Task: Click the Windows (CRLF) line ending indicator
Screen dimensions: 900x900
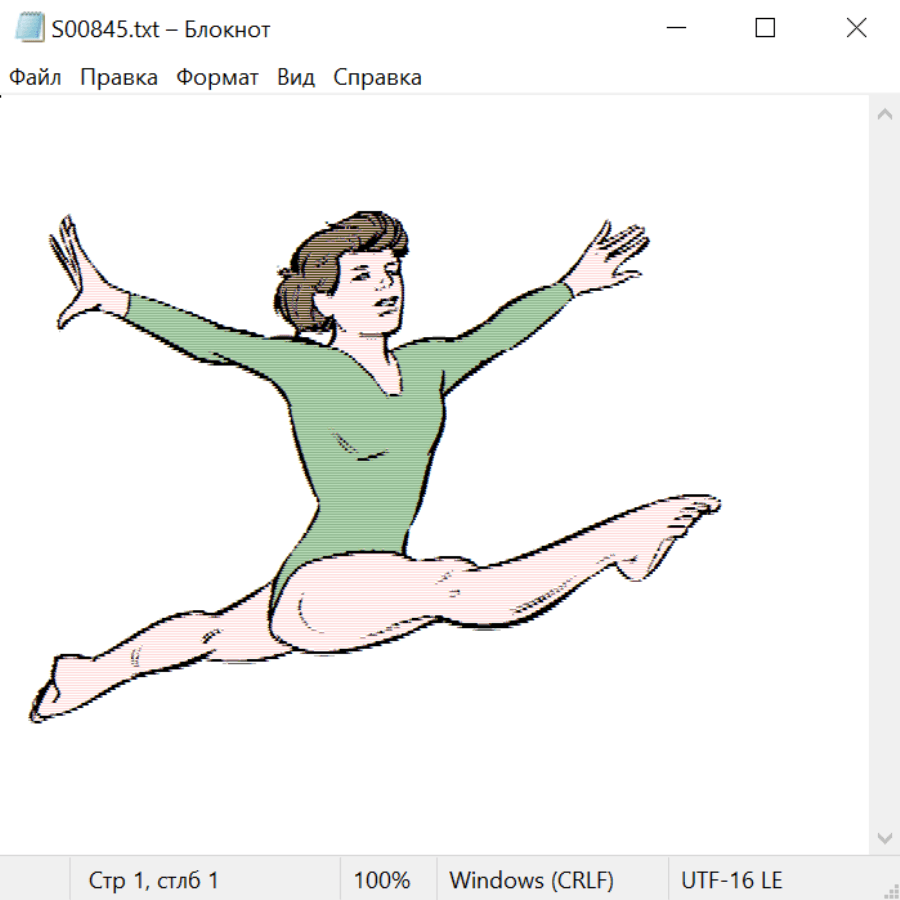Action: tap(531, 881)
